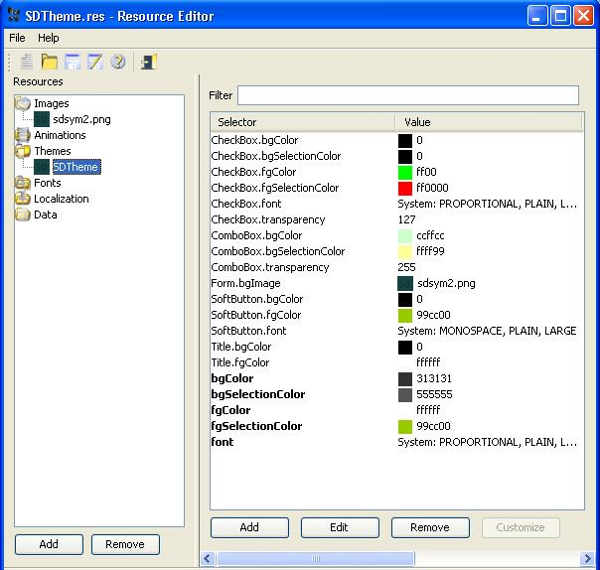Click the Filter text field
The height and width of the screenshot is (570, 600).
tap(408, 95)
